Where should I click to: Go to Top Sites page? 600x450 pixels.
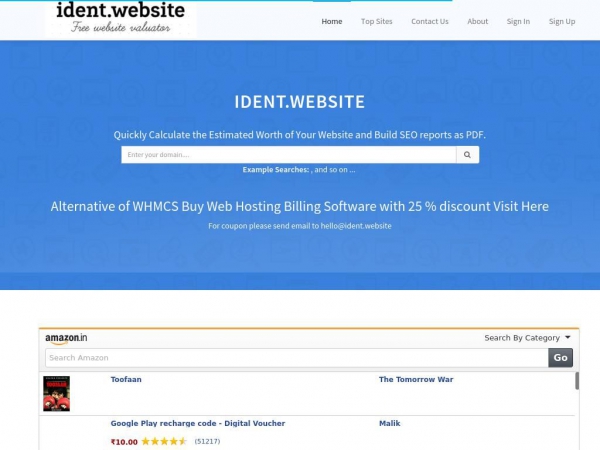(377, 21)
